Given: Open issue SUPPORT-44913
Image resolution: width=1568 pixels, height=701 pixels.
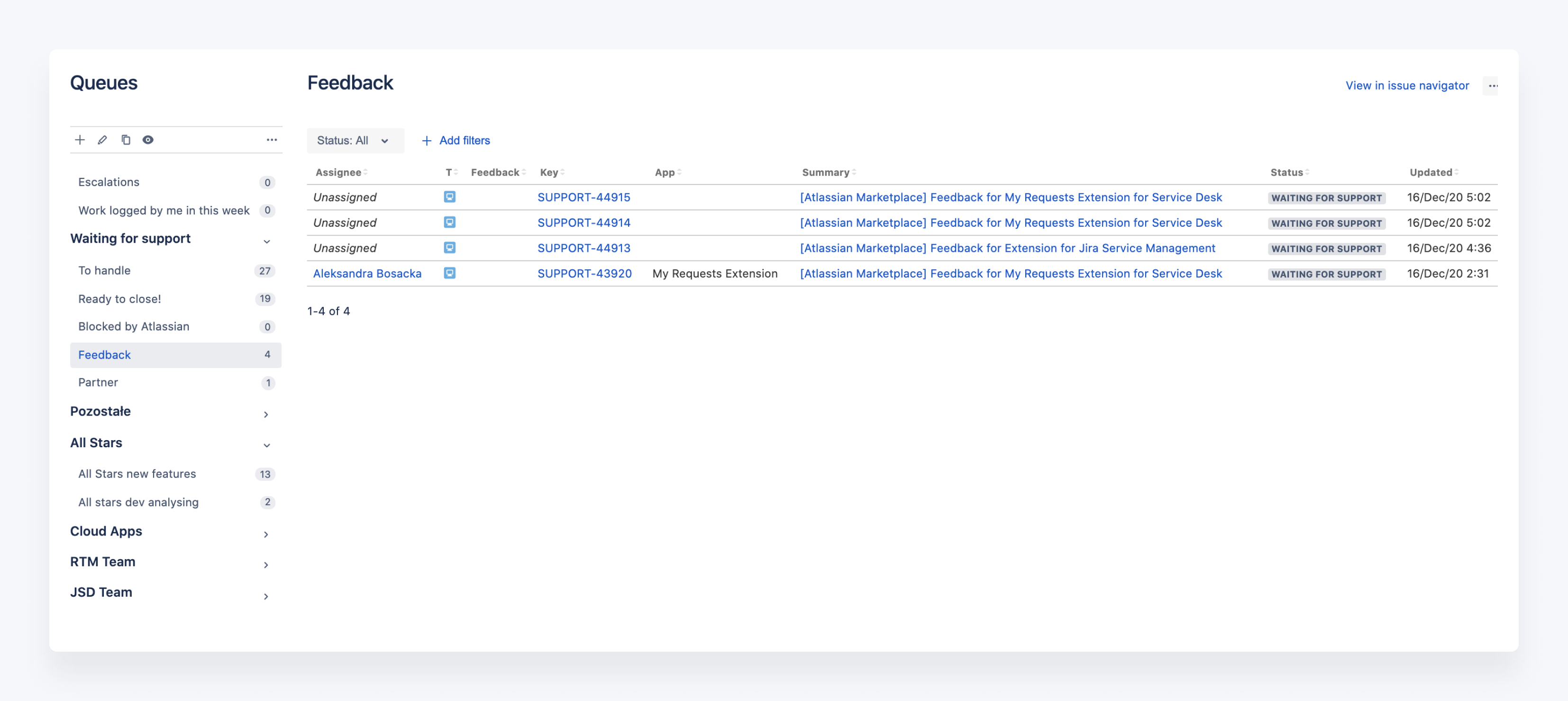Looking at the screenshot, I should point(584,248).
